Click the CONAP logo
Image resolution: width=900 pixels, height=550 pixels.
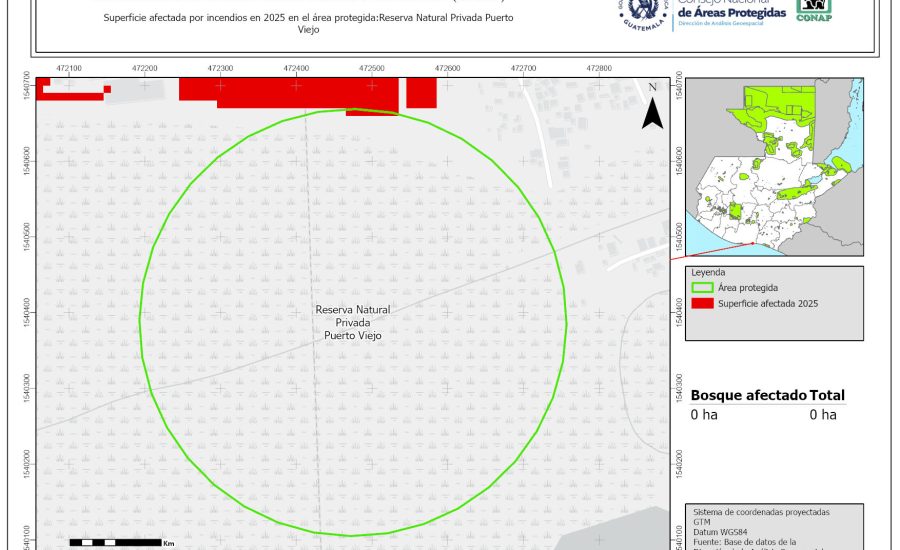coord(813,11)
